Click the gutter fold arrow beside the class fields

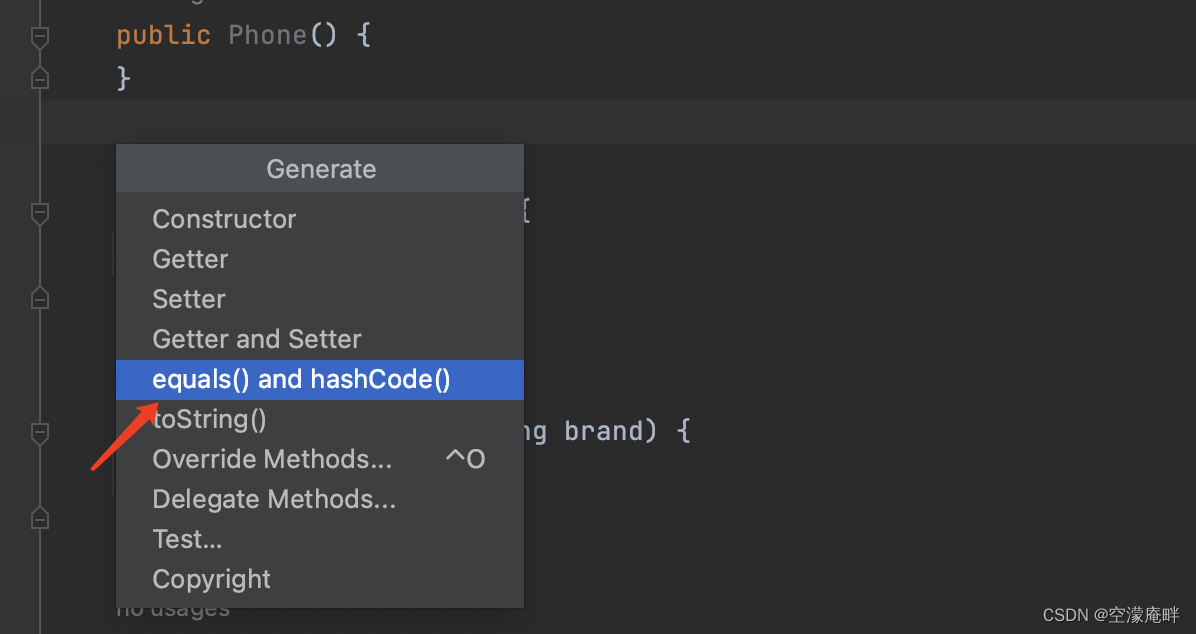[38, 214]
